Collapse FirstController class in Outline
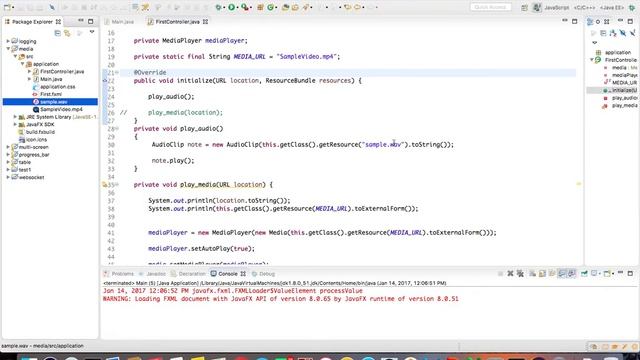This screenshot has height=360, width=640. pos(592,60)
